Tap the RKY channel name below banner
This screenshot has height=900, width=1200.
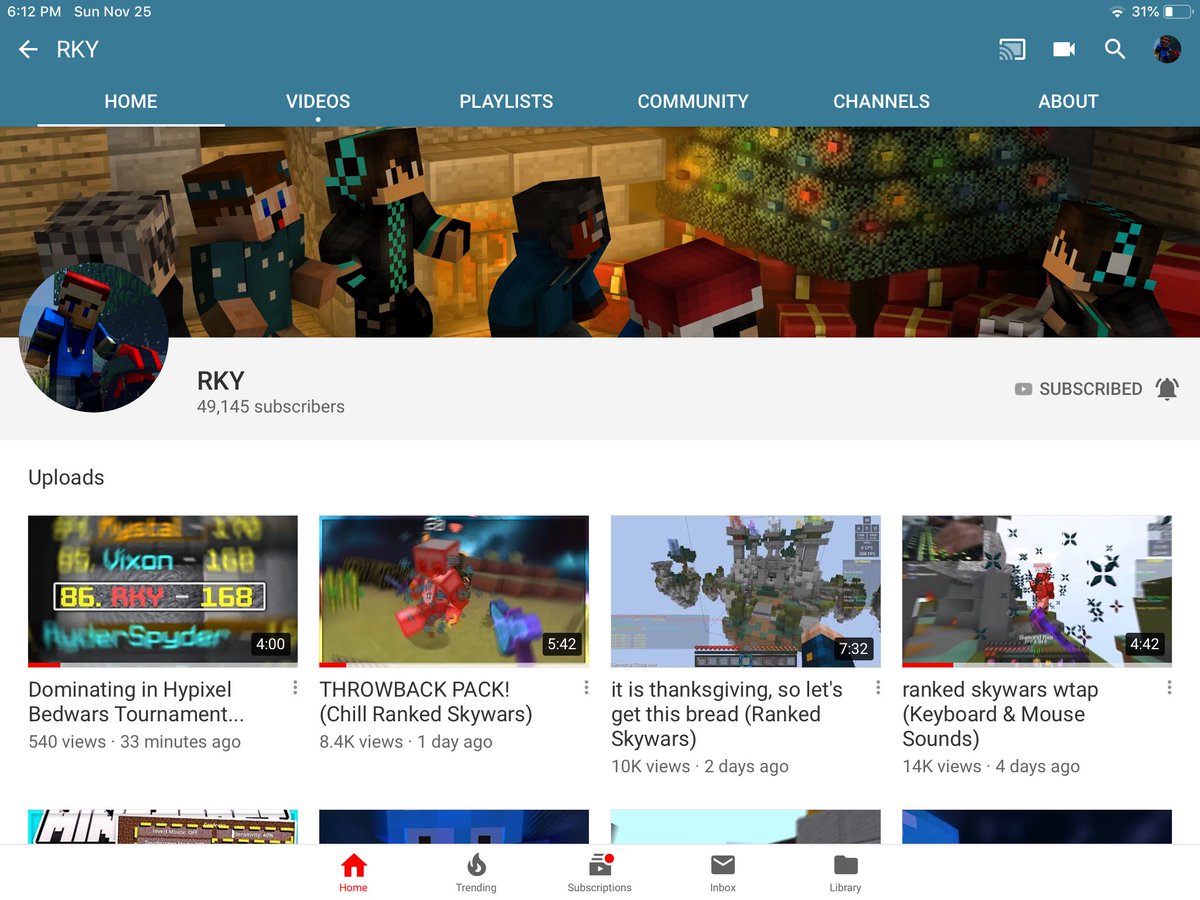pos(221,380)
